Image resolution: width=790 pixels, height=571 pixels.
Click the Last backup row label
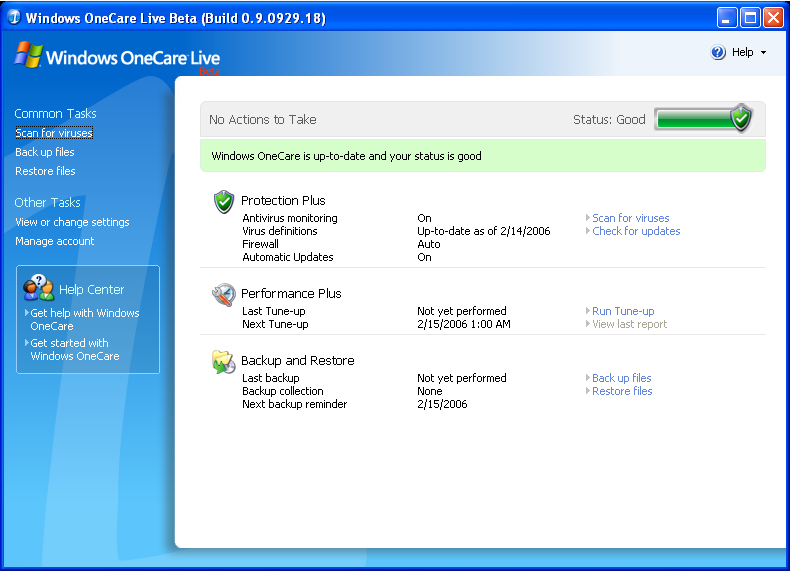[x=271, y=378]
